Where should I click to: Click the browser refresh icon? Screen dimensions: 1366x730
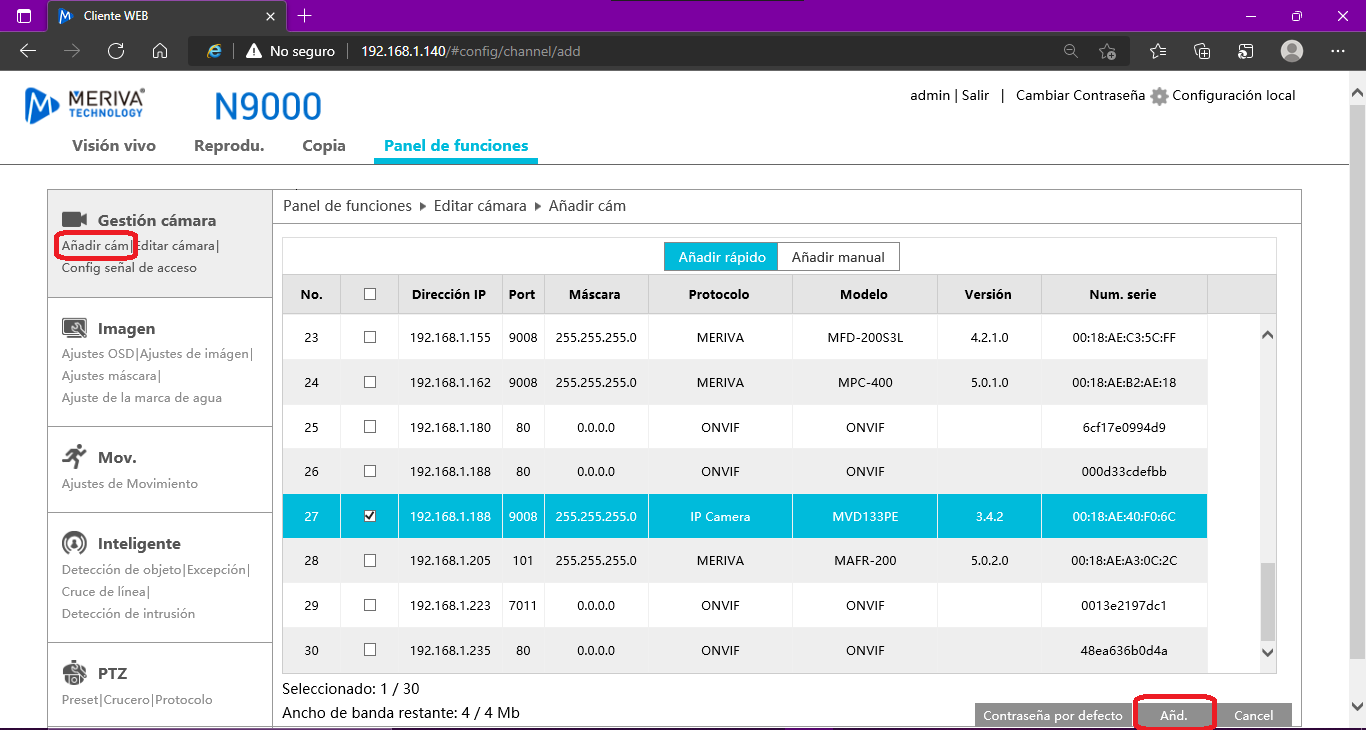coord(116,51)
